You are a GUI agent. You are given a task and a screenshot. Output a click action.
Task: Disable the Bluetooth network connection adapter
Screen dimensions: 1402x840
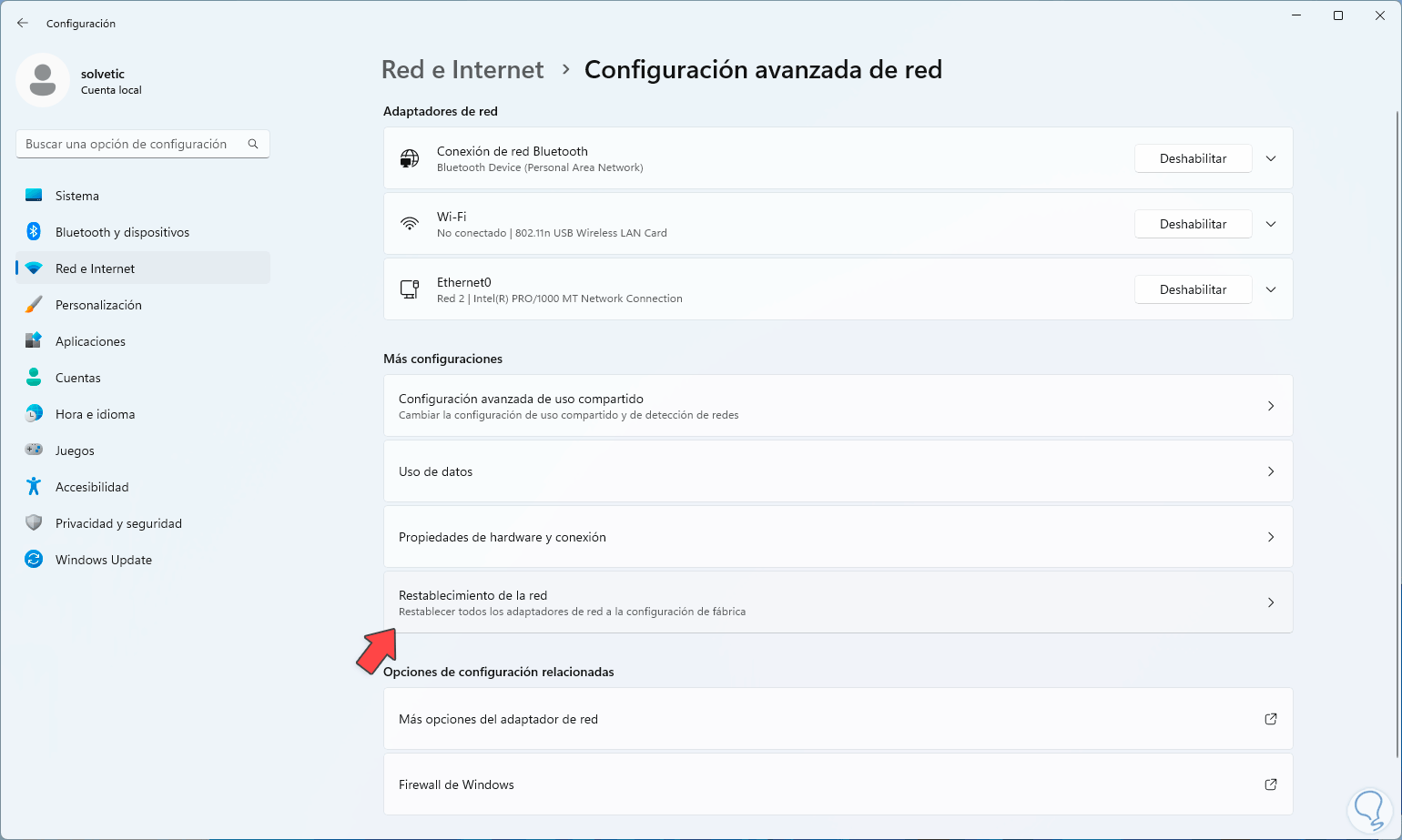tap(1193, 158)
